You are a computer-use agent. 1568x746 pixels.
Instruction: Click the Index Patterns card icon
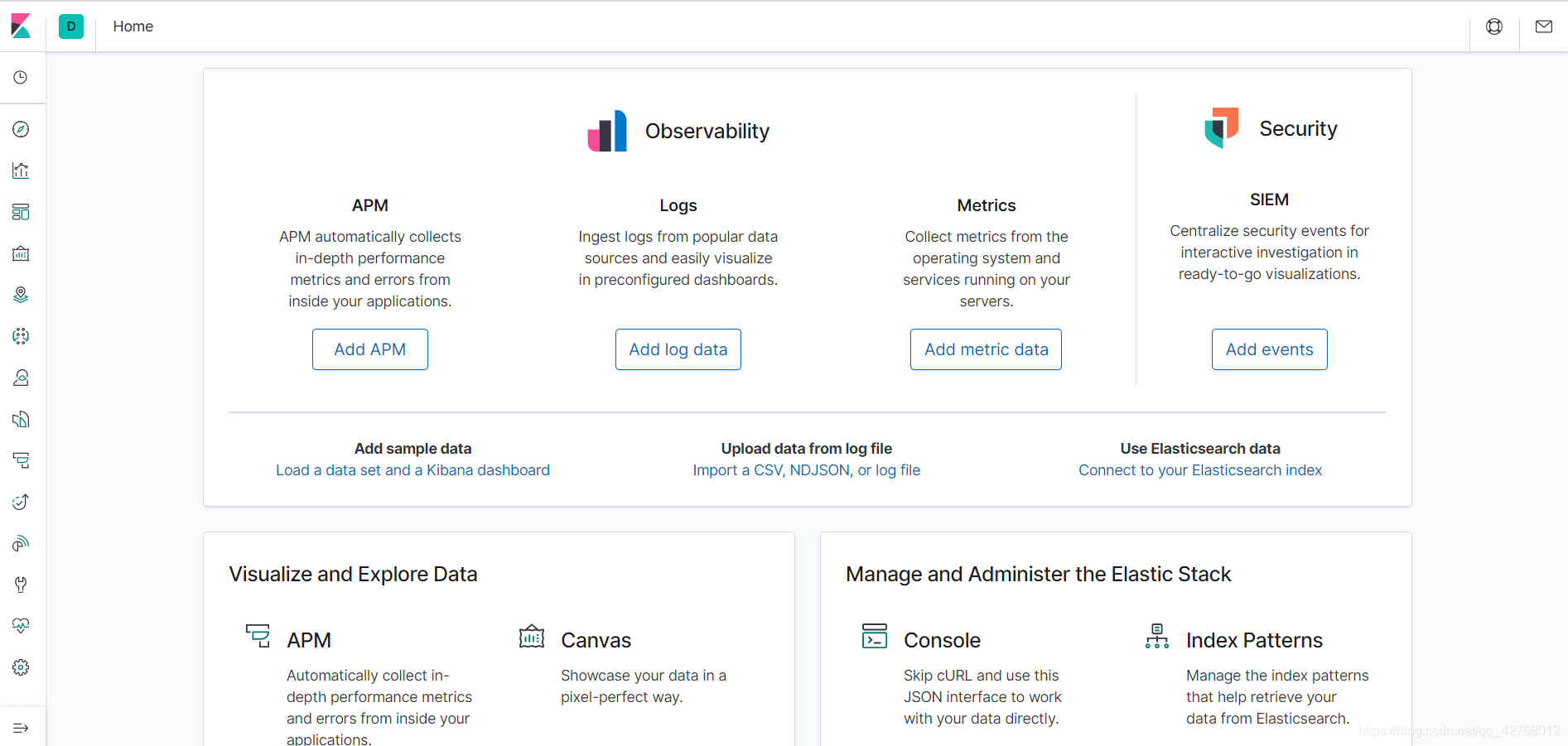pyautogui.click(x=1157, y=636)
